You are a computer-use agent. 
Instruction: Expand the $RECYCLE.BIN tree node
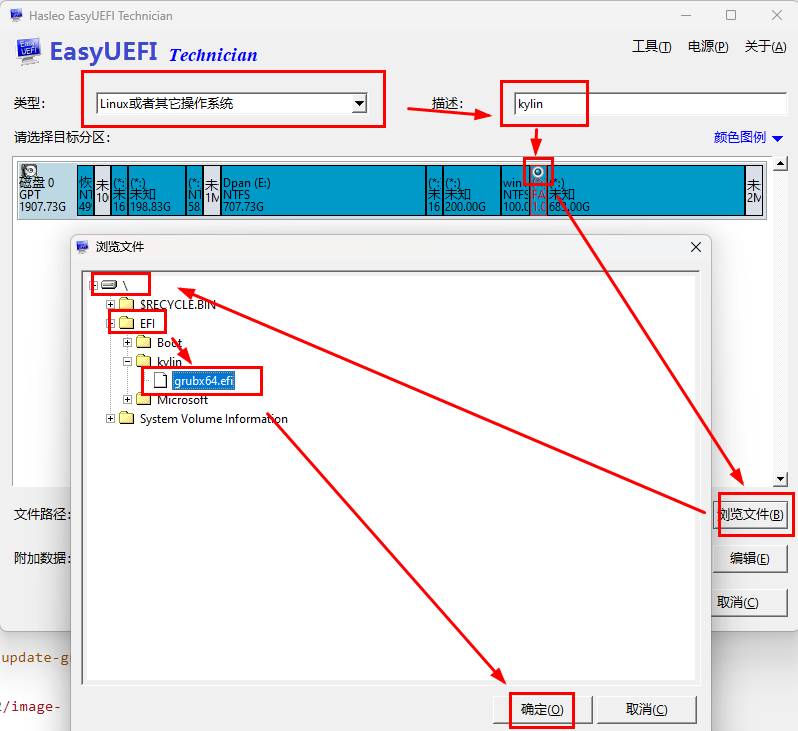pos(110,304)
